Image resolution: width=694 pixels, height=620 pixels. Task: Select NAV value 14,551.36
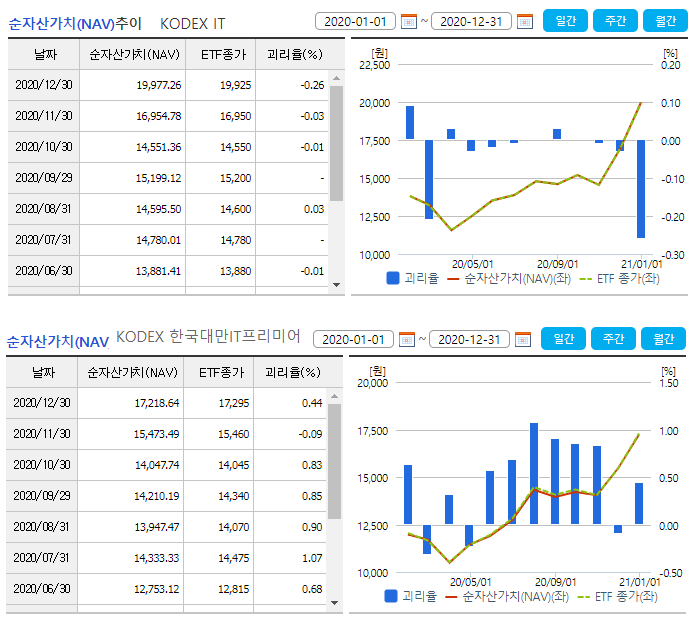pos(158,147)
